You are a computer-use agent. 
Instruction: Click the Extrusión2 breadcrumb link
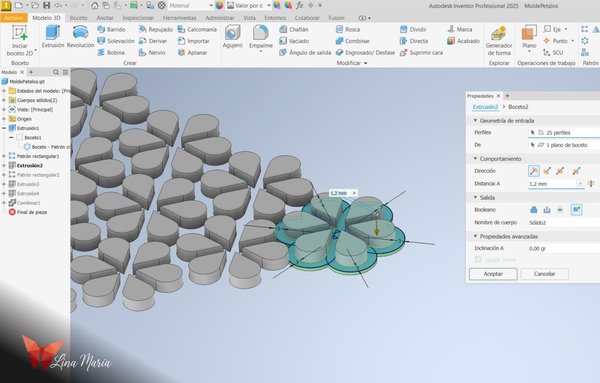[x=485, y=107]
